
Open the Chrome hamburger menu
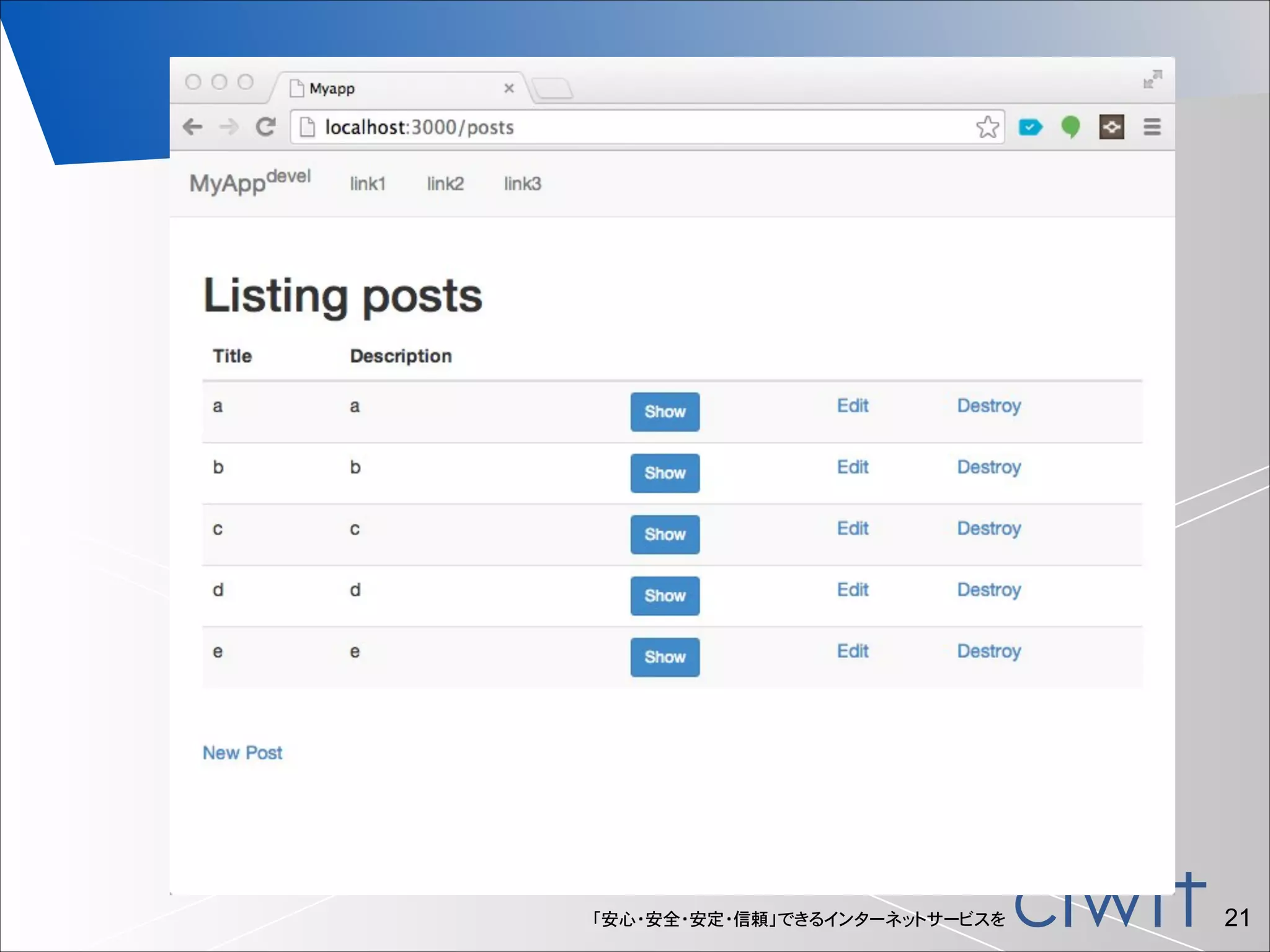[1152, 127]
